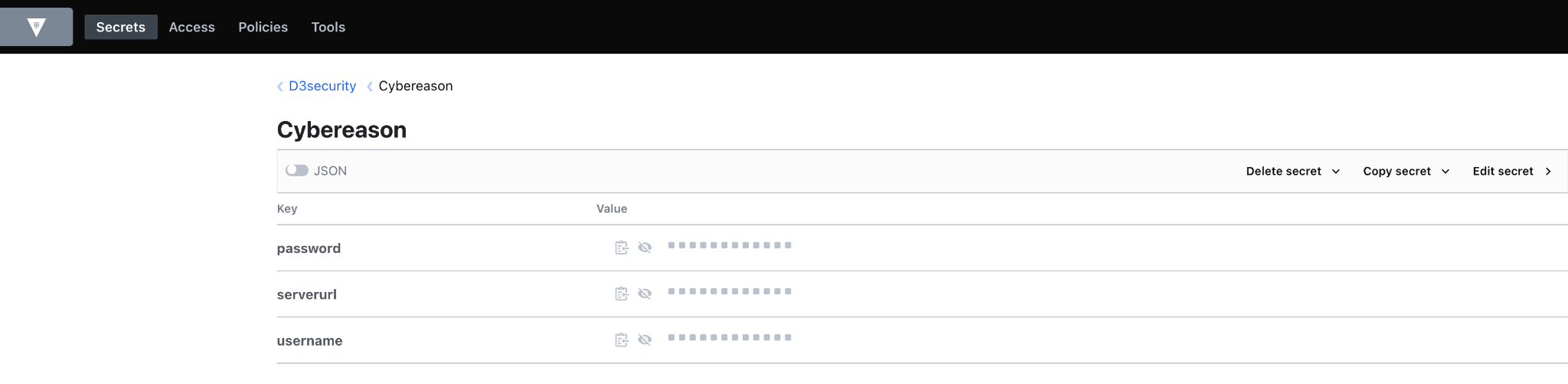The height and width of the screenshot is (384, 1568).
Task: Expand the Delete secret dropdown
Action: pyautogui.click(x=1292, y=171)
